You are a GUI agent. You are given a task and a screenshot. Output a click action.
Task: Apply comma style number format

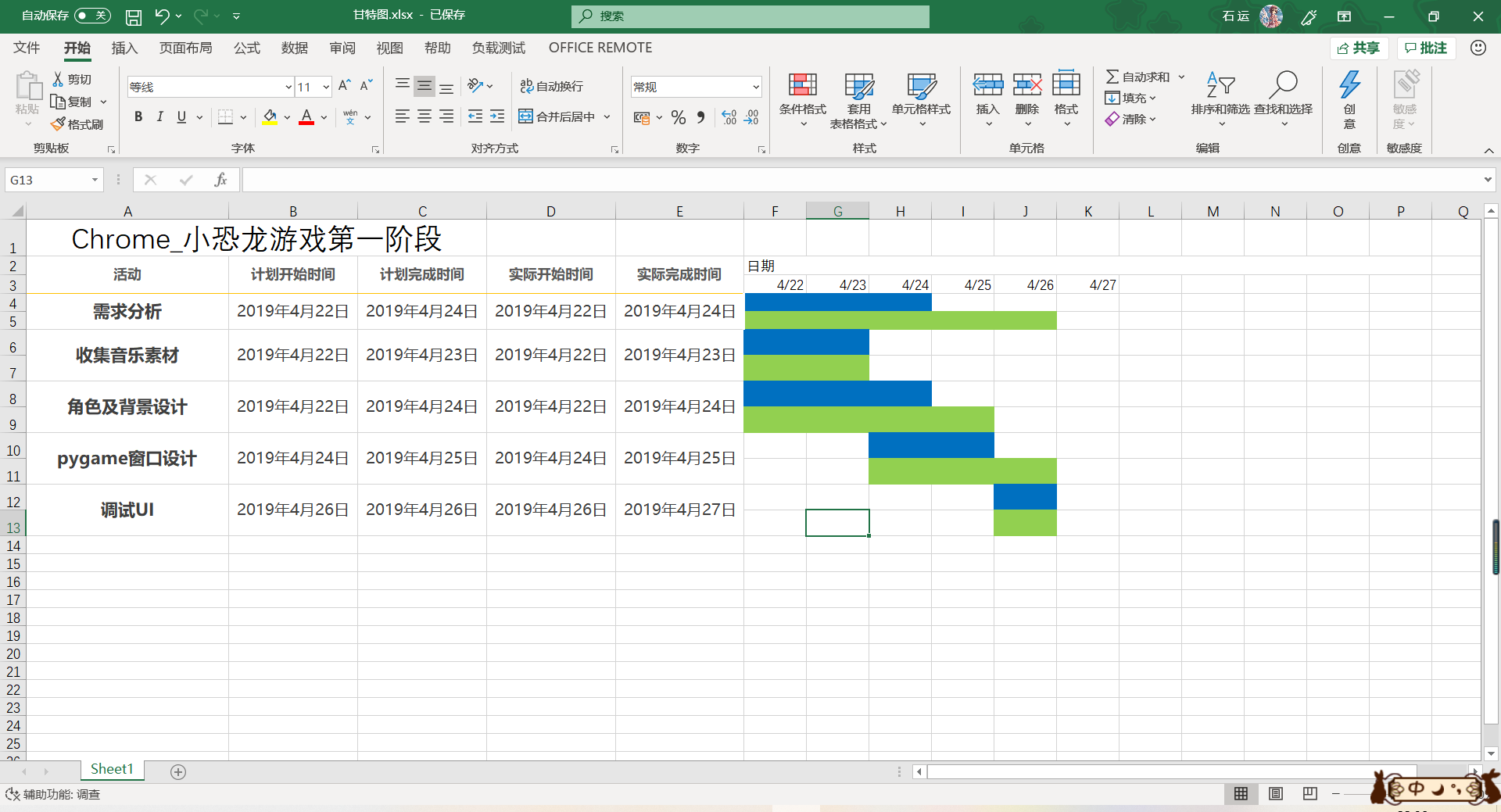701,117
